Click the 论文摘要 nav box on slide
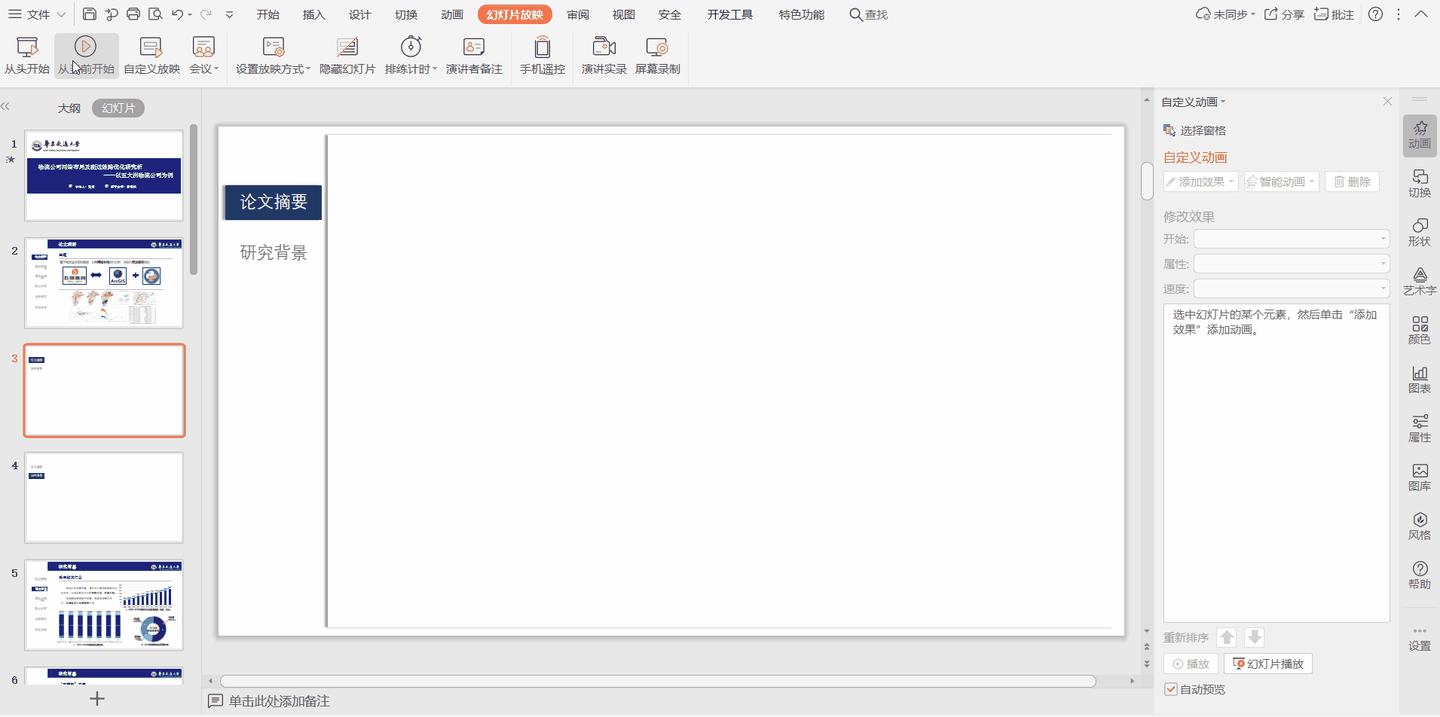This screenshot has width=1440, height=717. pos(273,202)
